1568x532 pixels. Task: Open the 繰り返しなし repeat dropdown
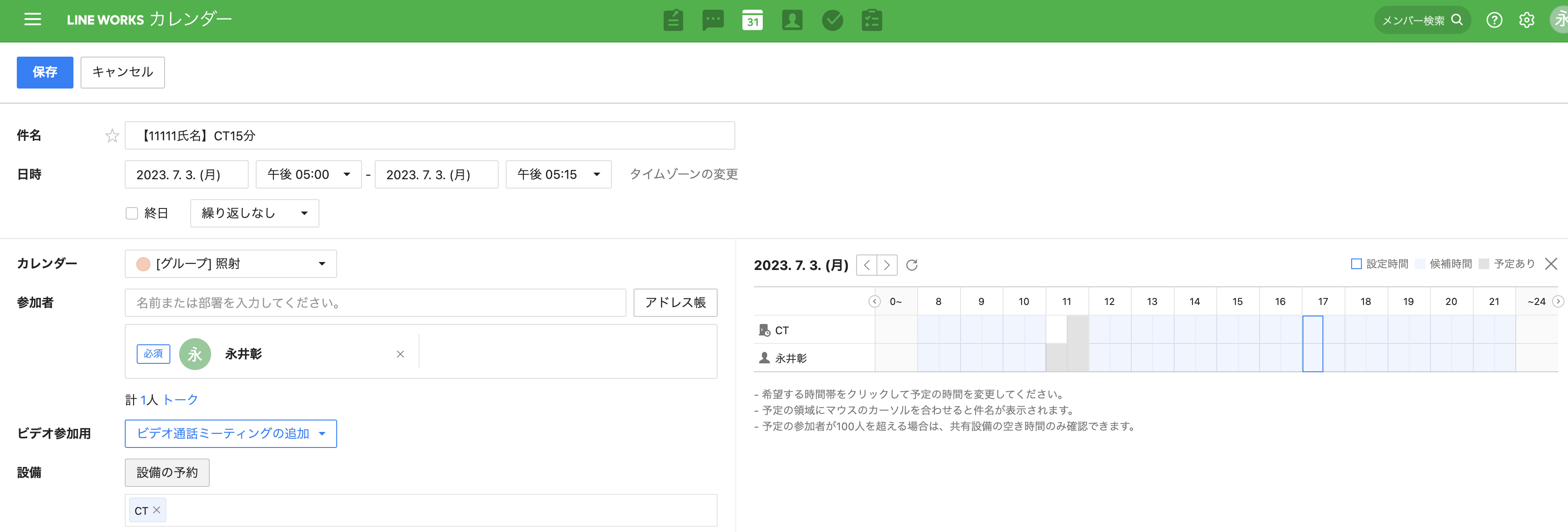[254, 213]
